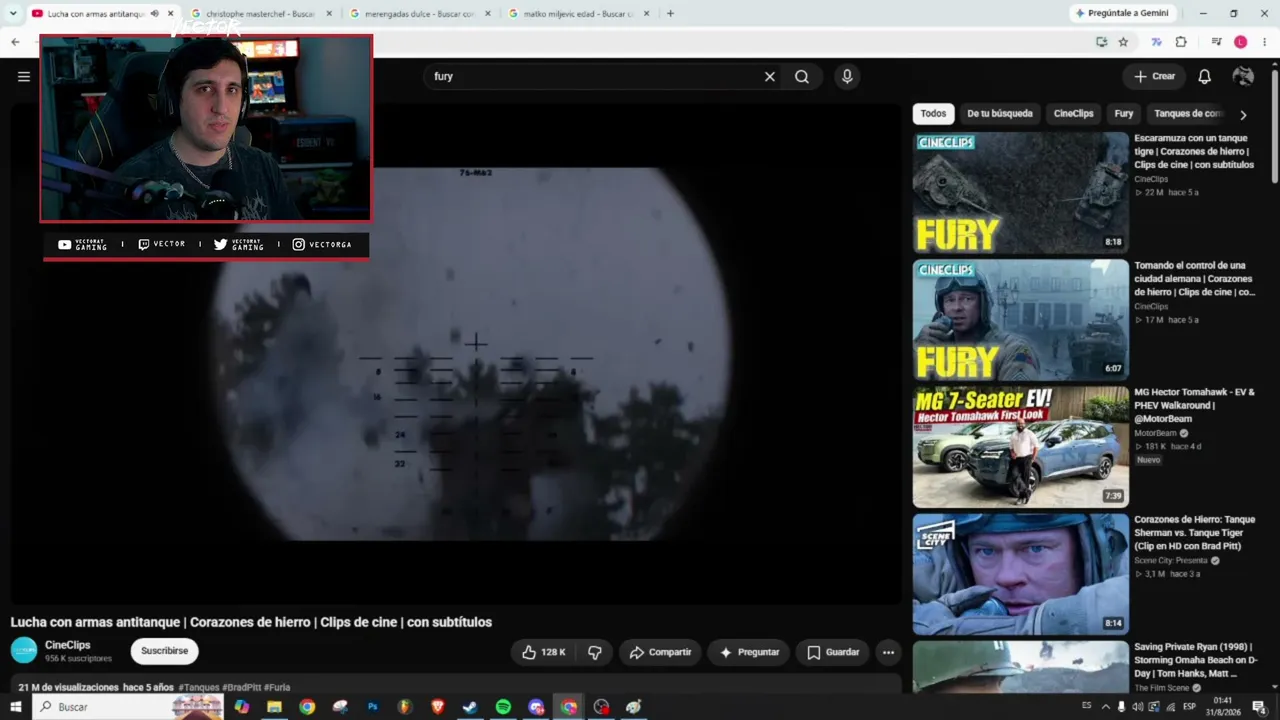Click the Compartir share button
This screenshot has width=1280, height=720.
coord(660,652)
